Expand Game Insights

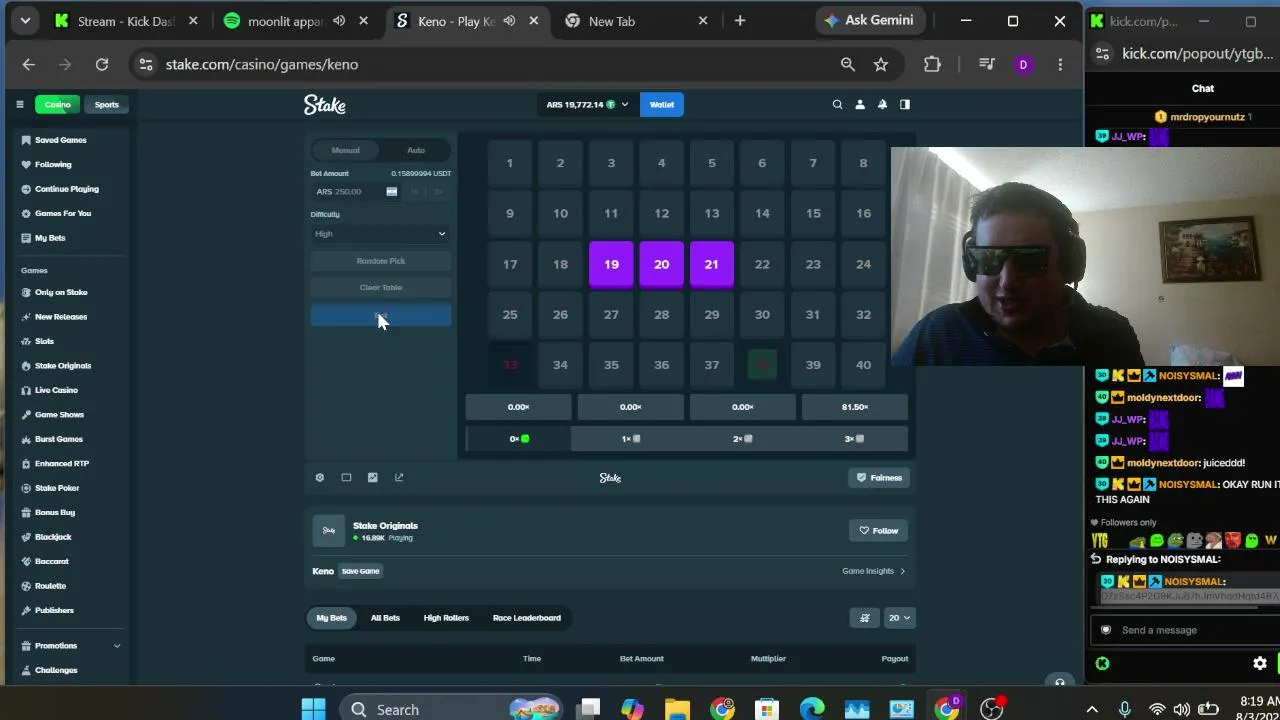(873, 571)
